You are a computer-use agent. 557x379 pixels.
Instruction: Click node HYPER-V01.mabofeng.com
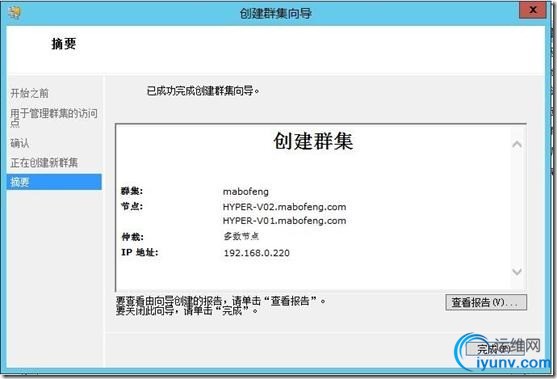click(x=285, y=221)
